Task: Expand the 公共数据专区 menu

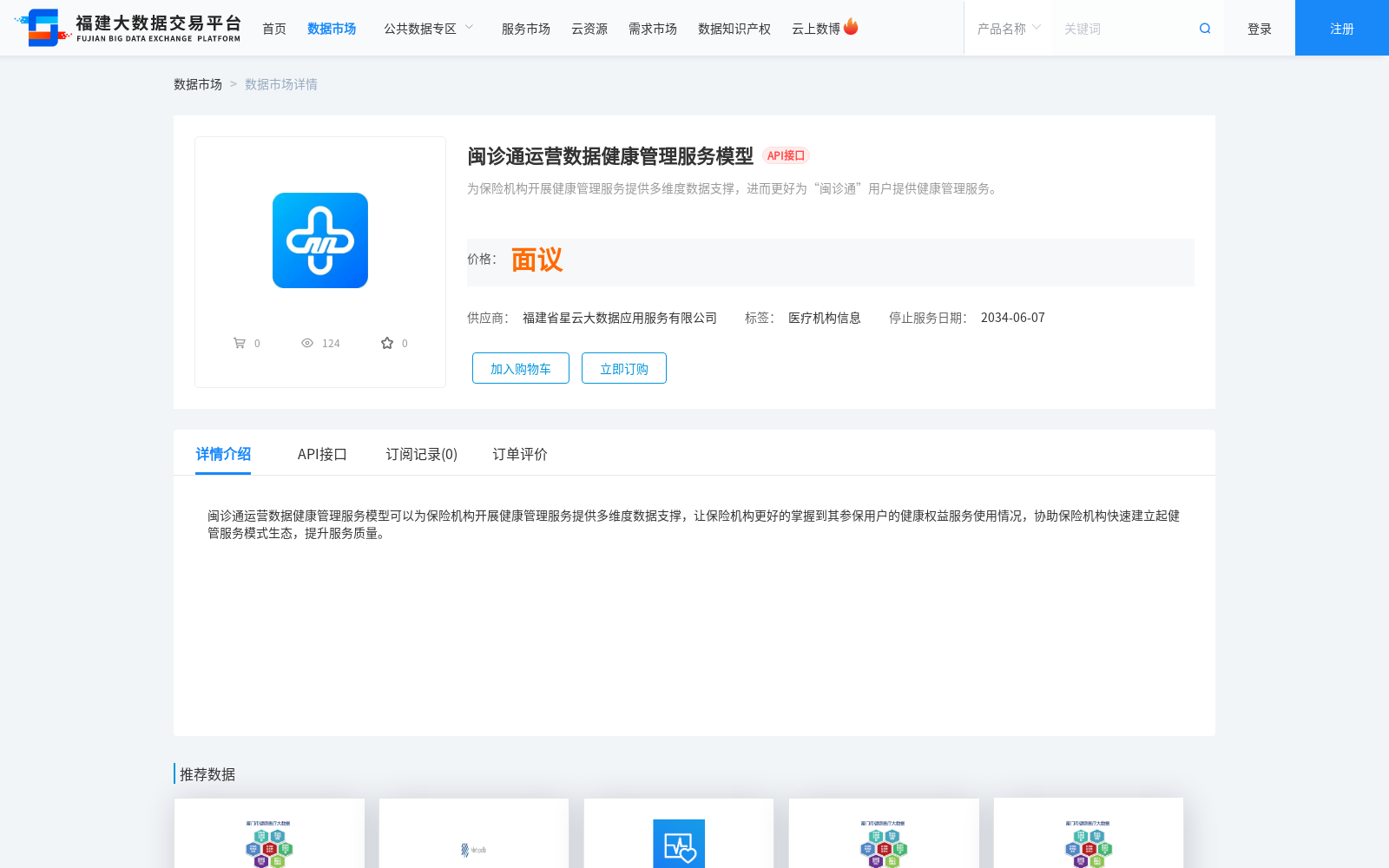Action: point(429,29)
